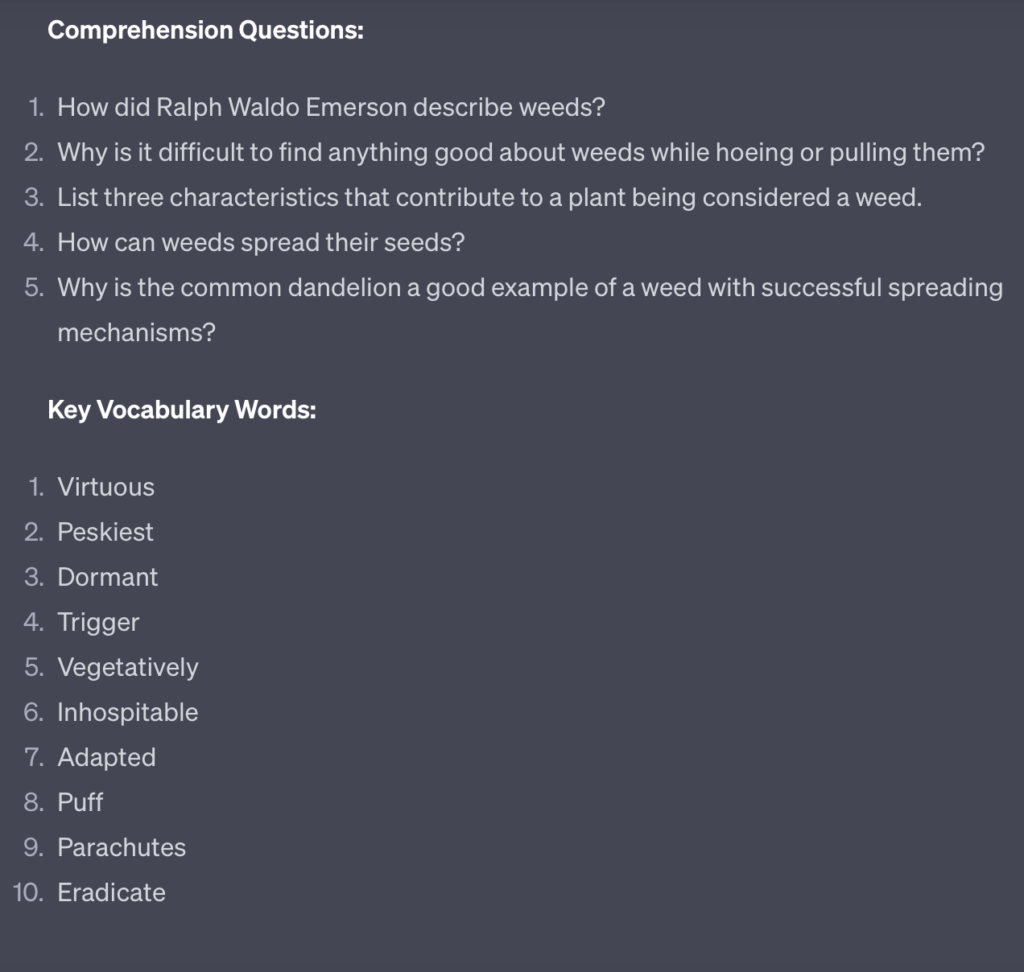Click the vocabulary word 'Dormant'

click(107, 577)
